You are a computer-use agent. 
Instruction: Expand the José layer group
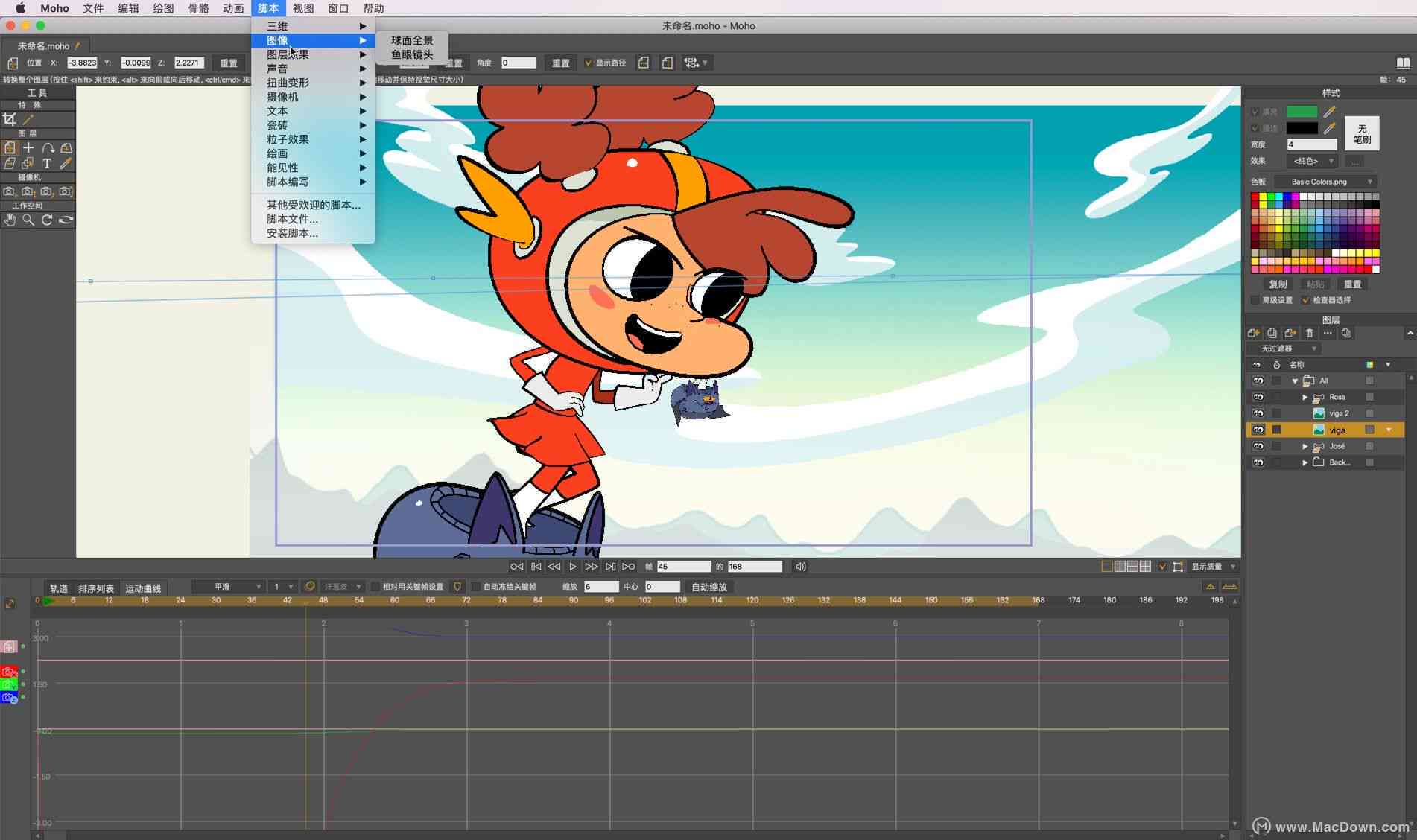click(1305, 447)
